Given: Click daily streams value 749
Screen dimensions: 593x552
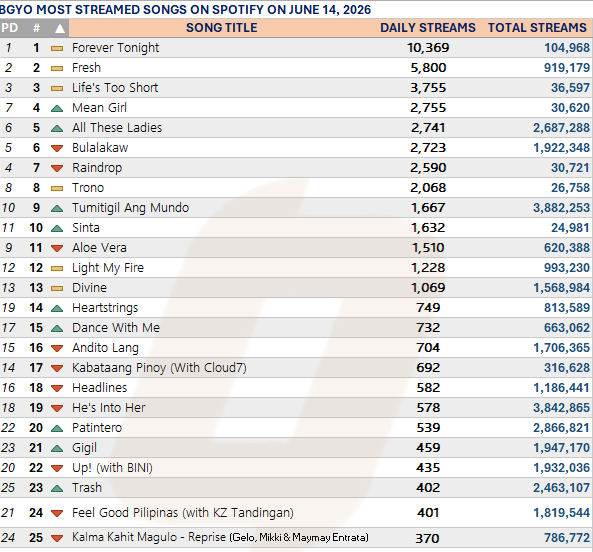Looking at the screenshot, I should click(x=428, y=308).
